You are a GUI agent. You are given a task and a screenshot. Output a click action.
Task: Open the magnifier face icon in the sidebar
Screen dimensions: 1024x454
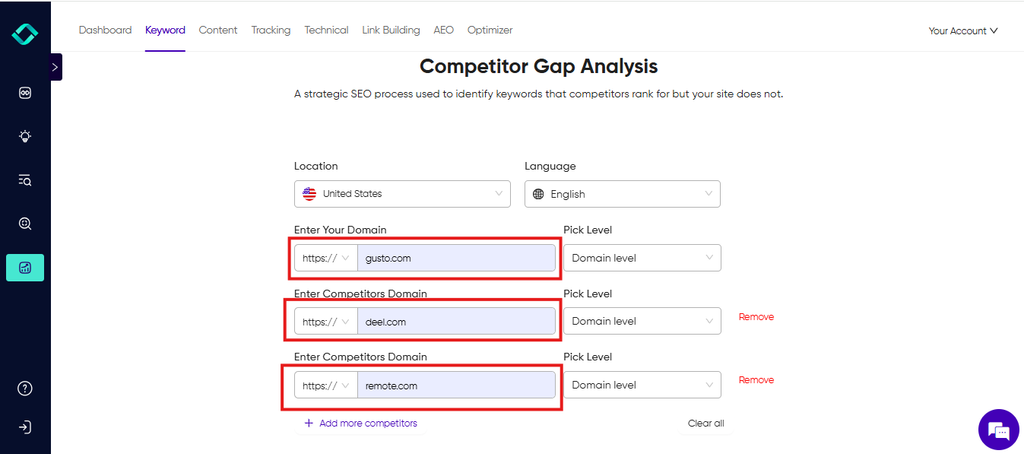(25, 223)
